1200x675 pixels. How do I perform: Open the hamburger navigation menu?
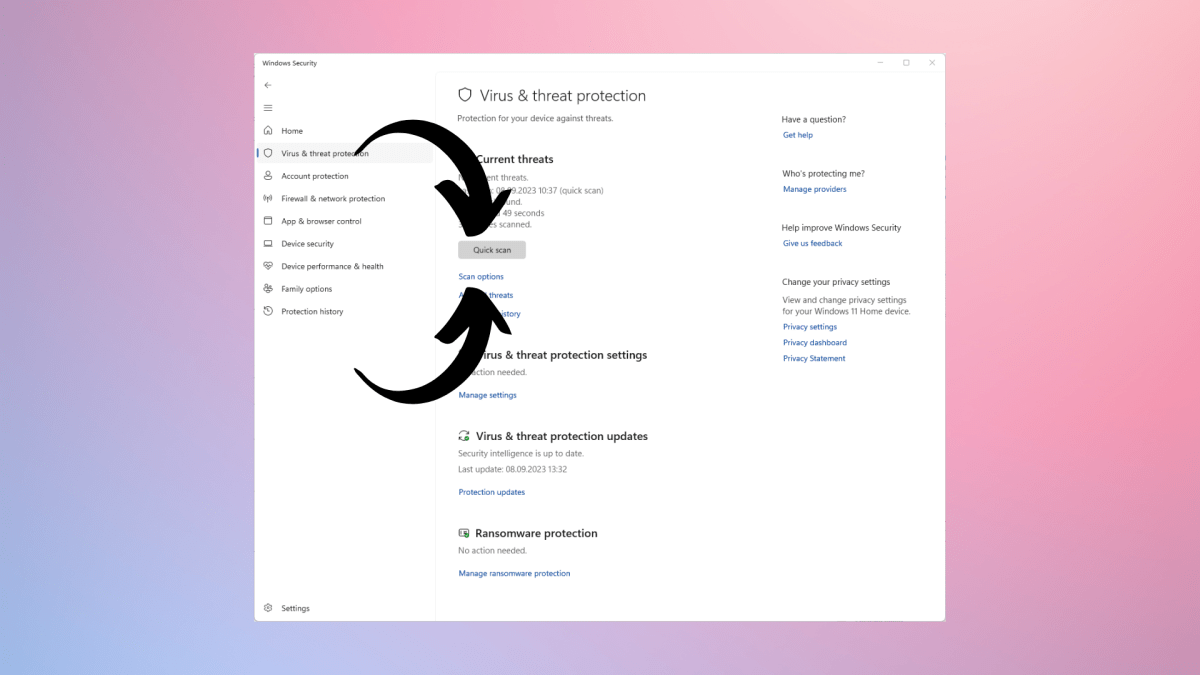(x=268, y=108)
